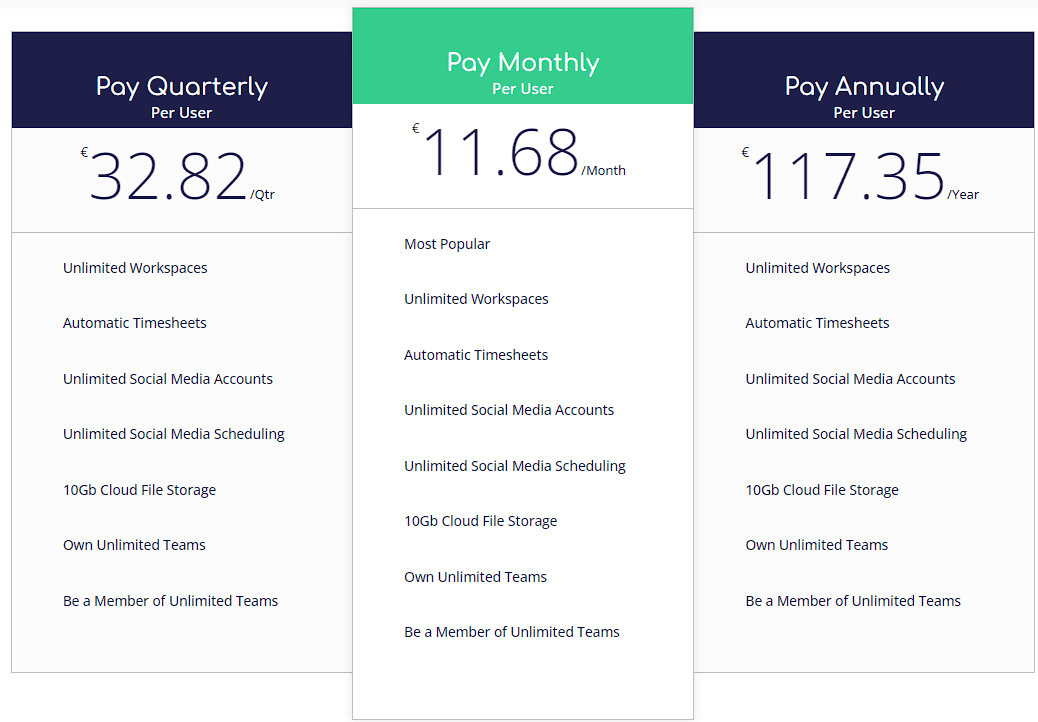The image size is (1038, 722).
Task: Select Unlimited Social Media Scheduling in quarterly plan
Action: [173, 433]
